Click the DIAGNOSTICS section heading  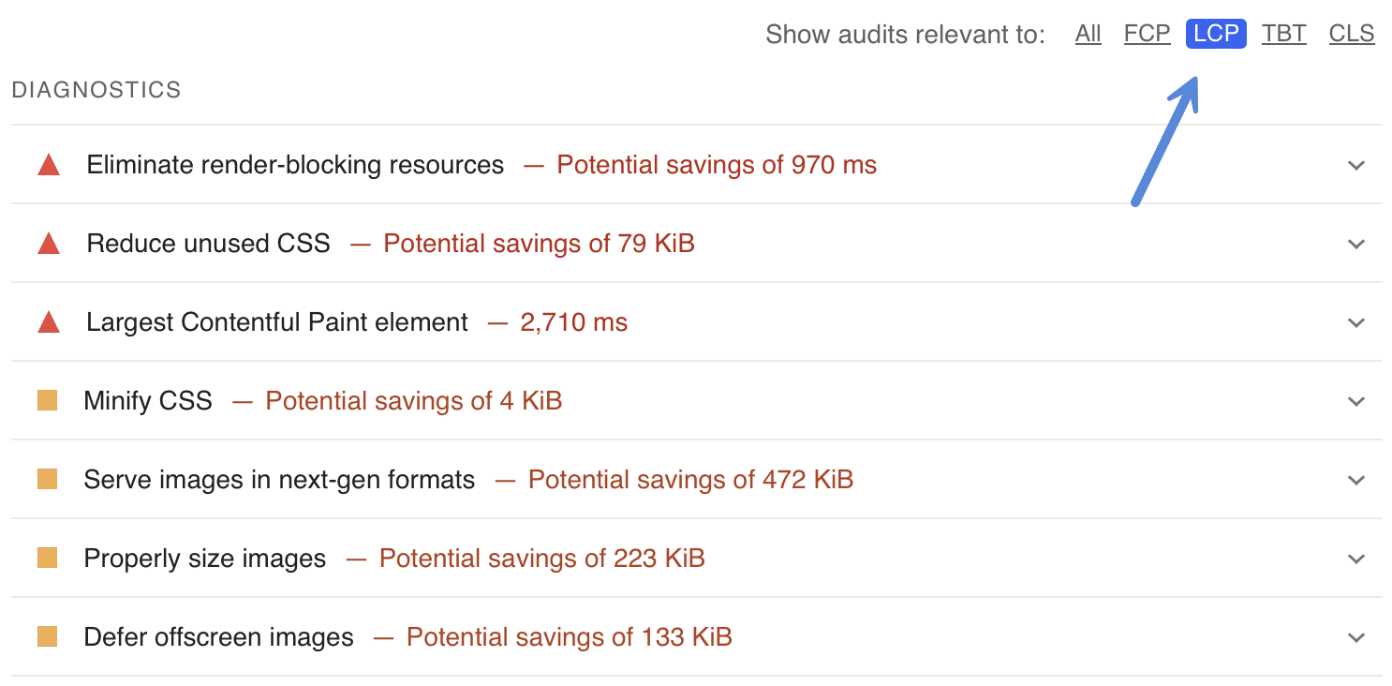point(96,89)
